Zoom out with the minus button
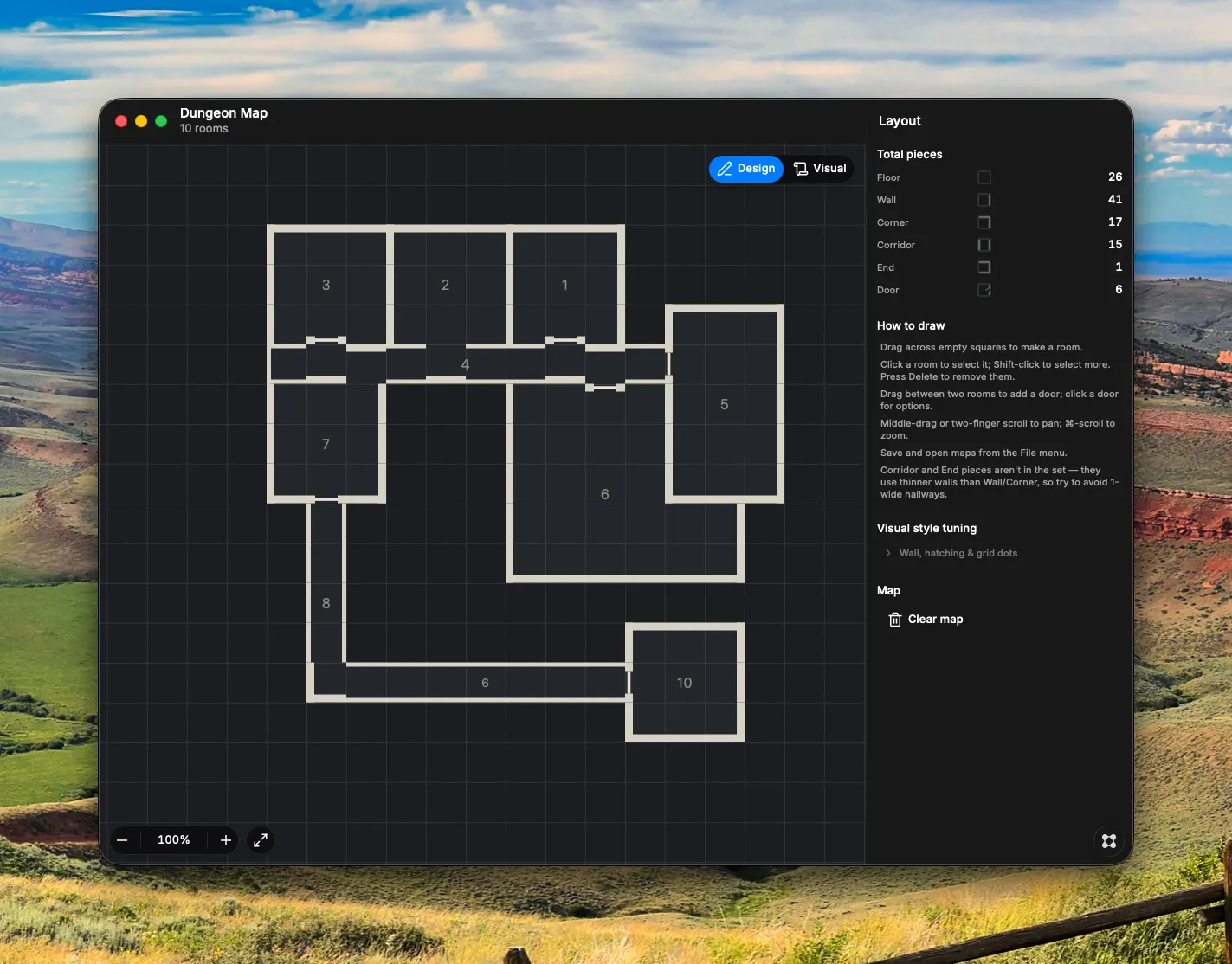Viewport: 1232px width, 964px height. pyautogui.click(x=122, y=840)
